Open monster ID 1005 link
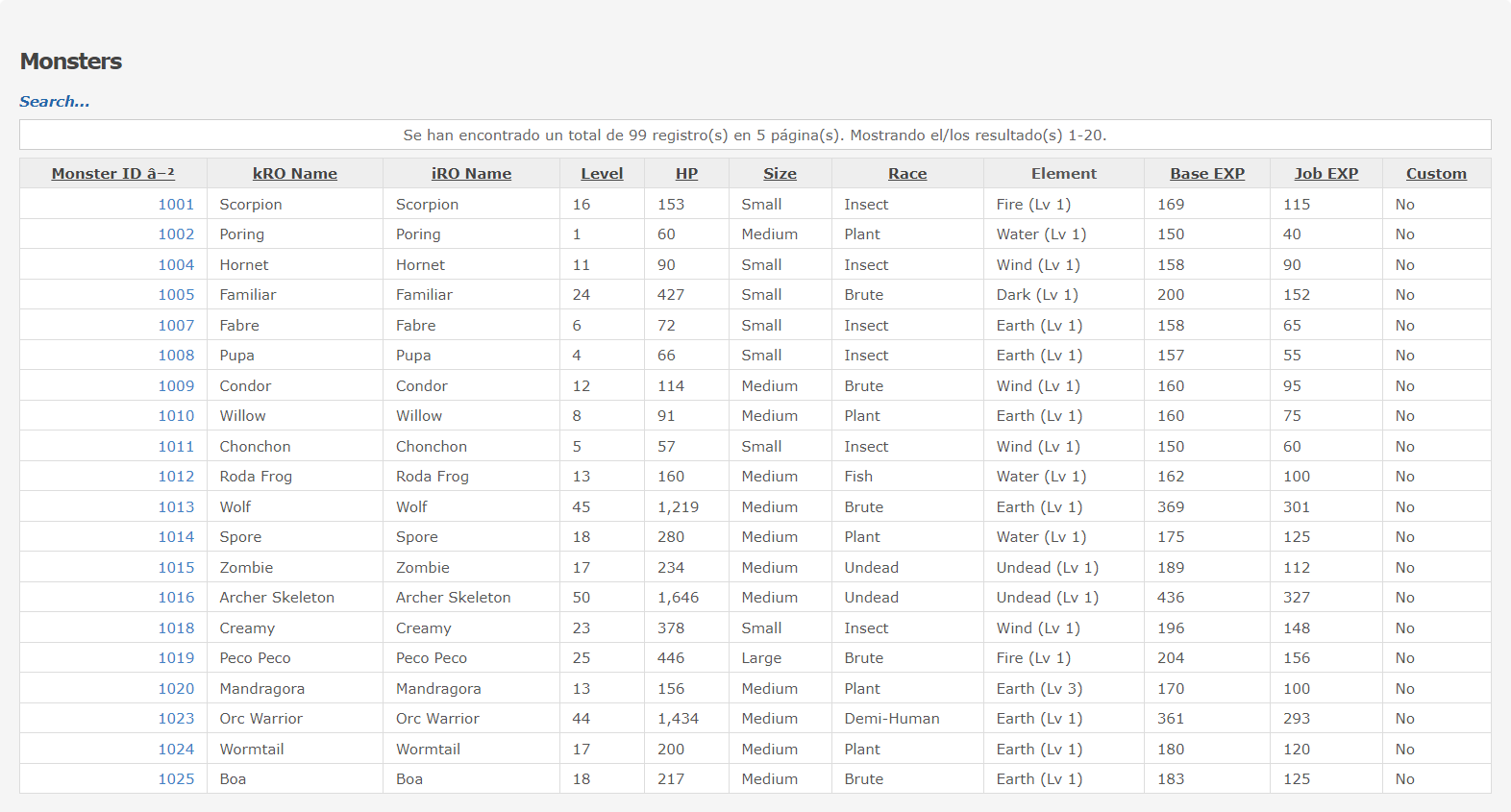The height and width of the screenshot is (812, 1511). pos(176,295)
